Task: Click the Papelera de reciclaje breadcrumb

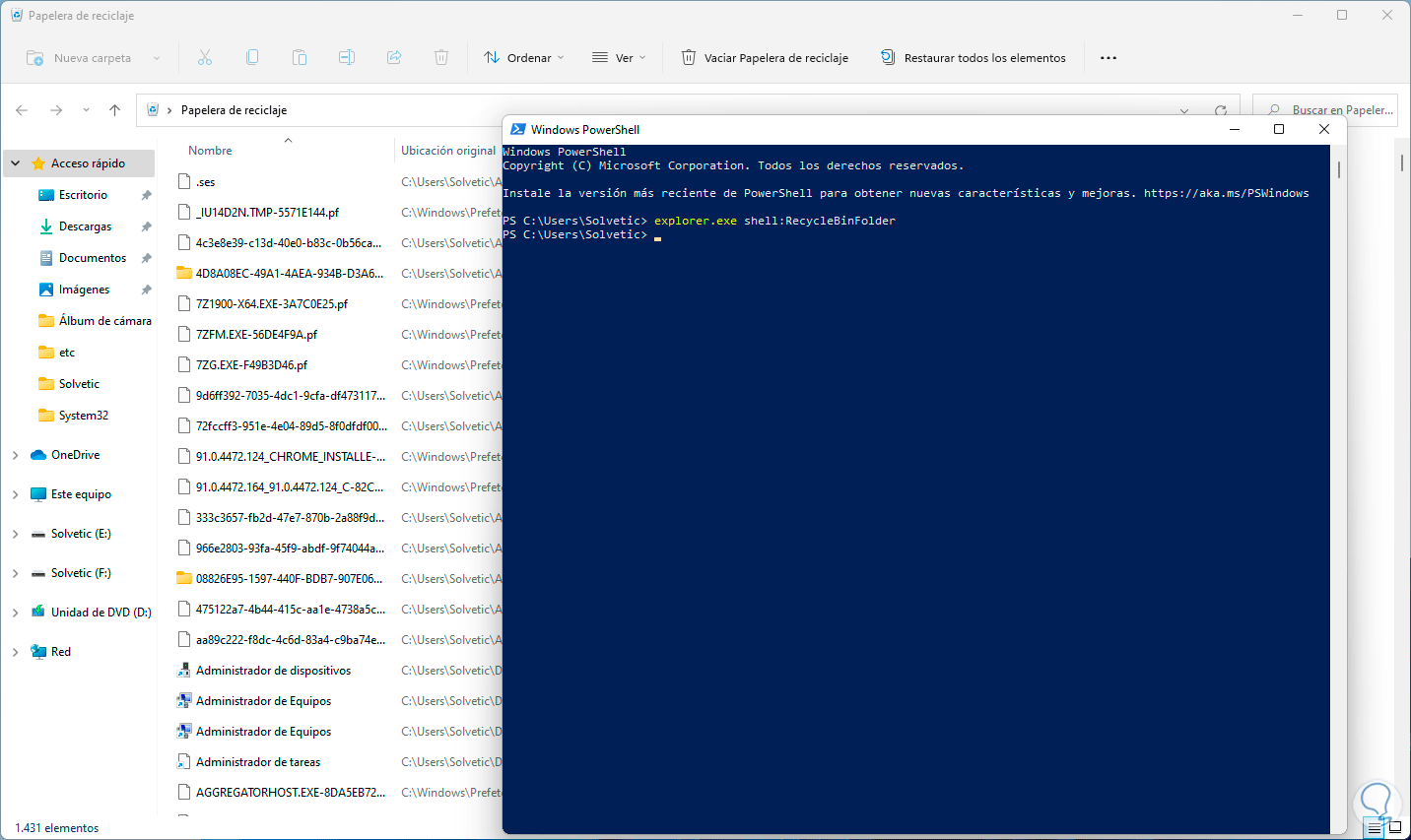Action: click(x=234, y=110)
